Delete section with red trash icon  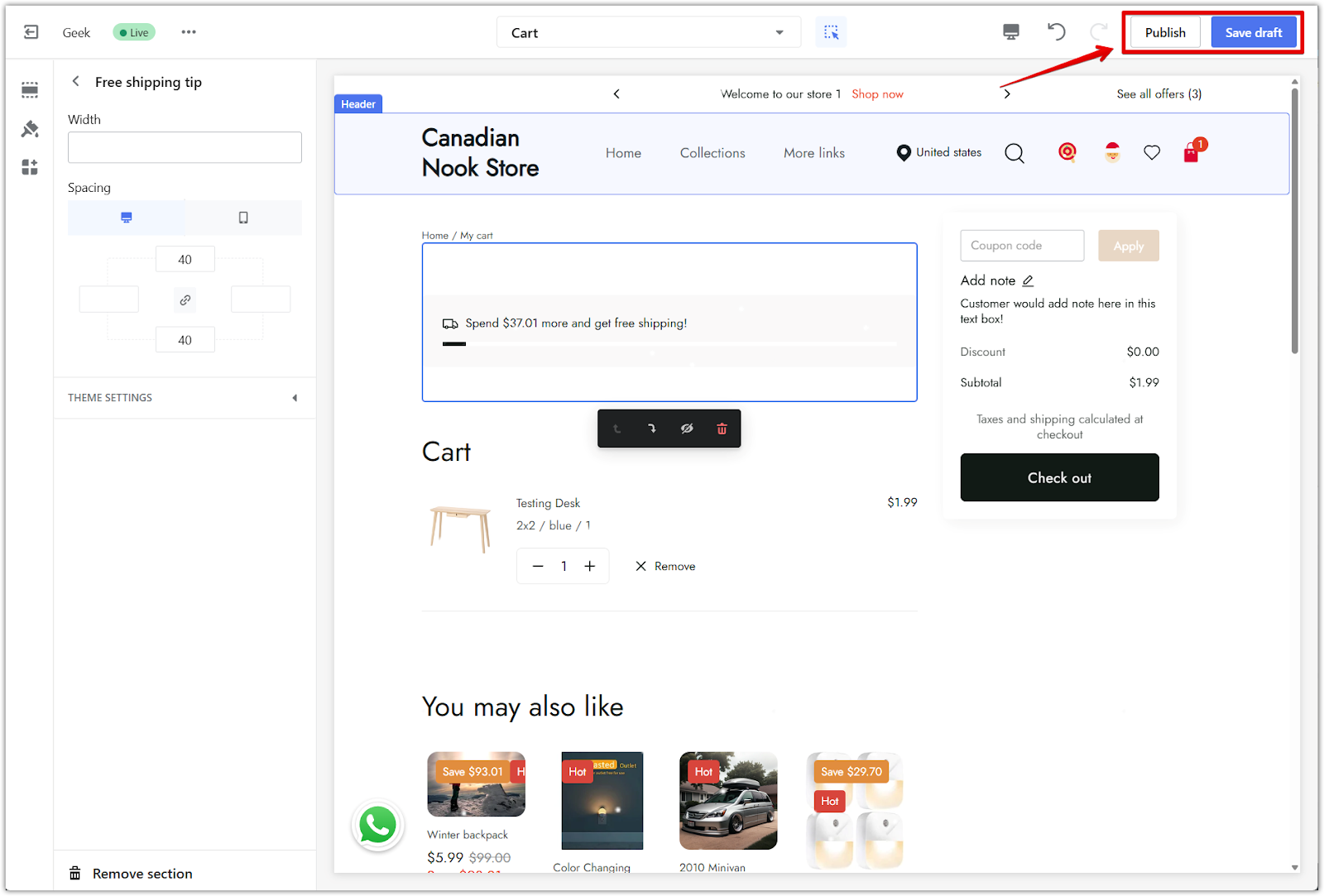(x=722, y=429)
